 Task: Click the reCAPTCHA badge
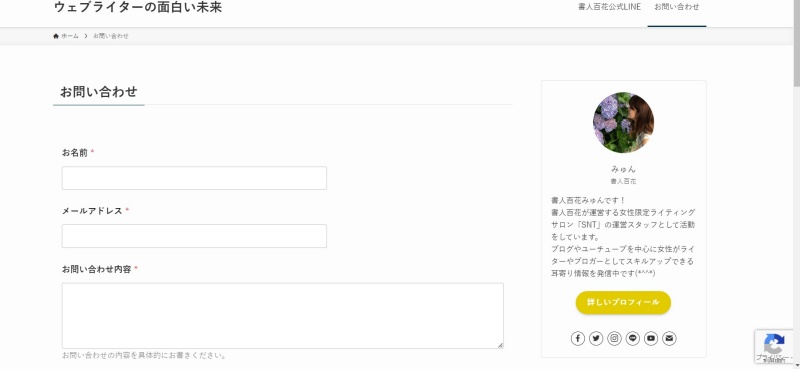point(775,347)
